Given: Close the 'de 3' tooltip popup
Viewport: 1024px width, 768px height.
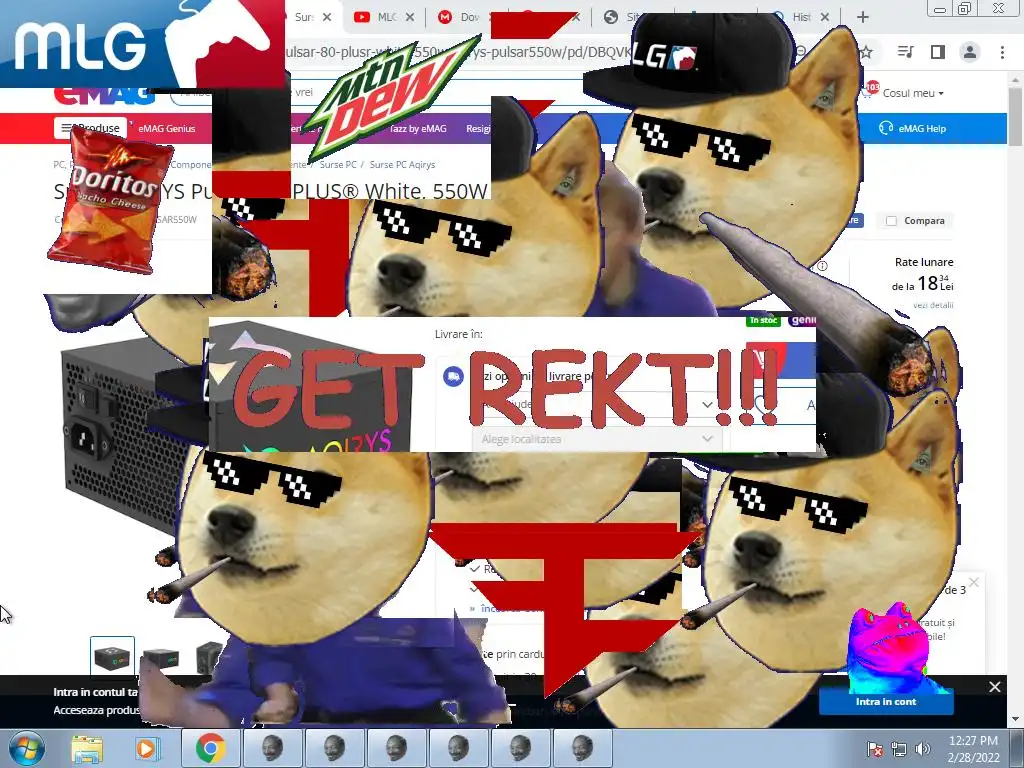Looking at the screenshot, I should [x=974, y=582].
